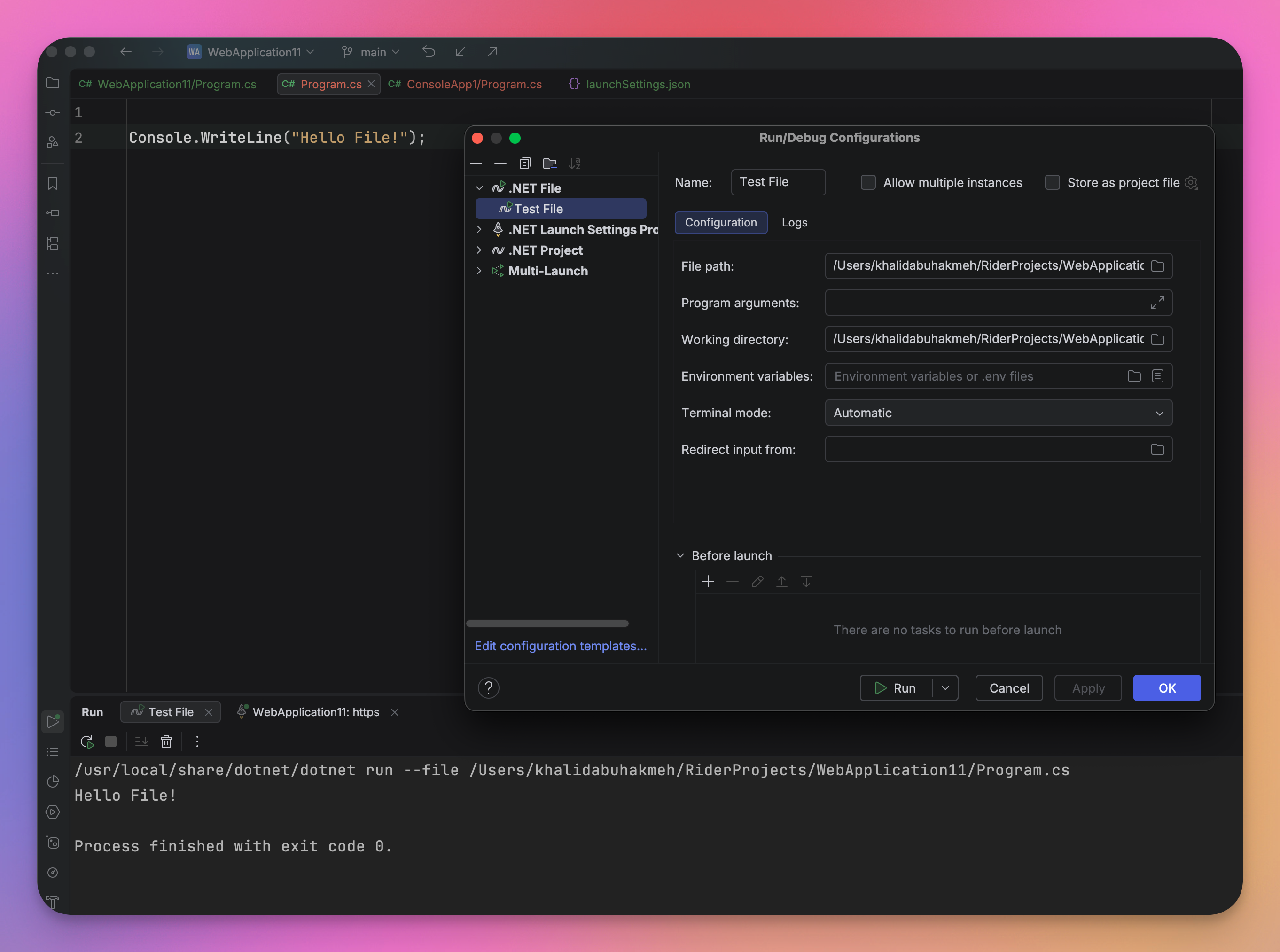Enable Allow multiple instances checkbox
The width and height of the screenshot is (1280, 952).
[x=868, y=183]
